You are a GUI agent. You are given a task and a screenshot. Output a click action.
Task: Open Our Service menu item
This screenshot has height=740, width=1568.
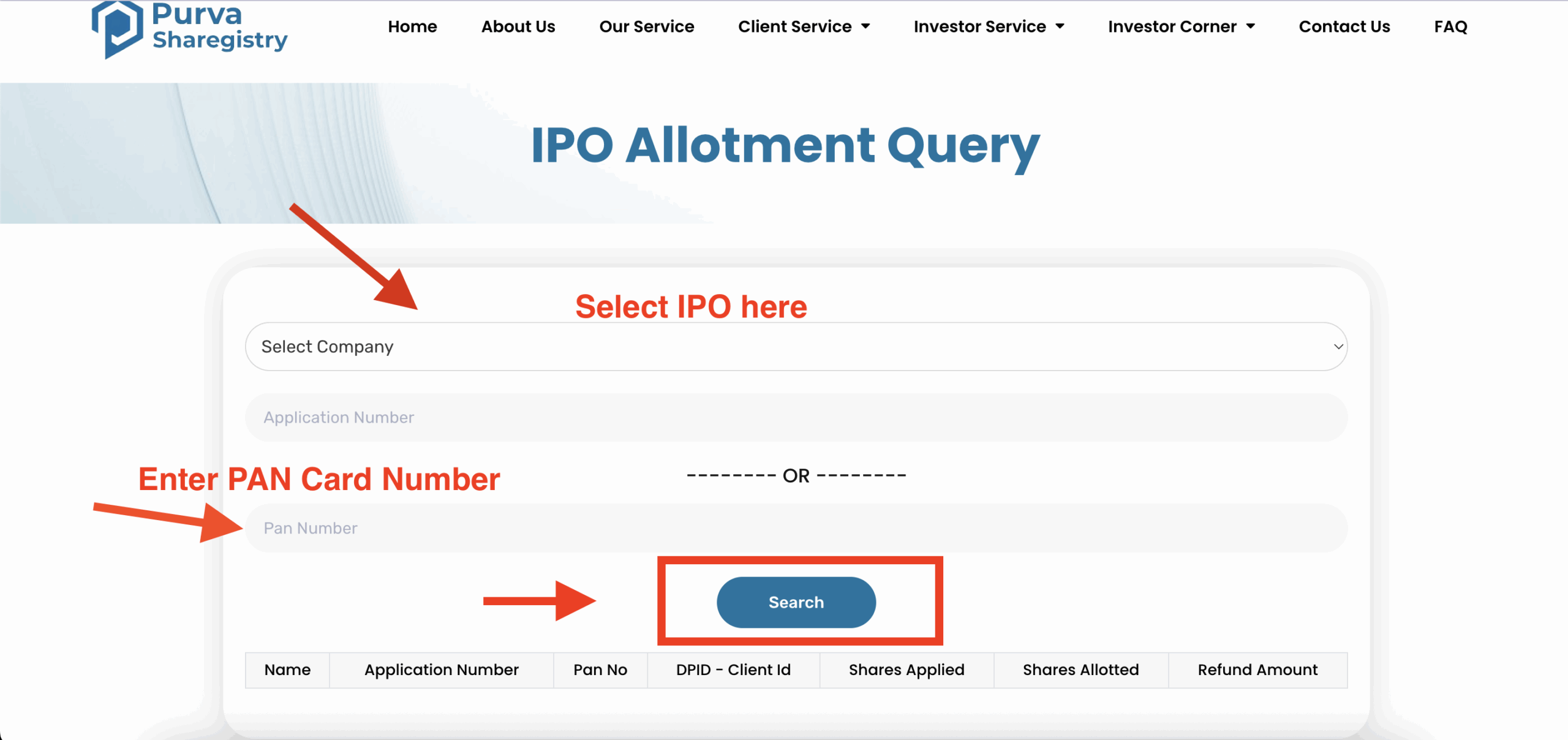pyautogui.click(x=646, y=26)
